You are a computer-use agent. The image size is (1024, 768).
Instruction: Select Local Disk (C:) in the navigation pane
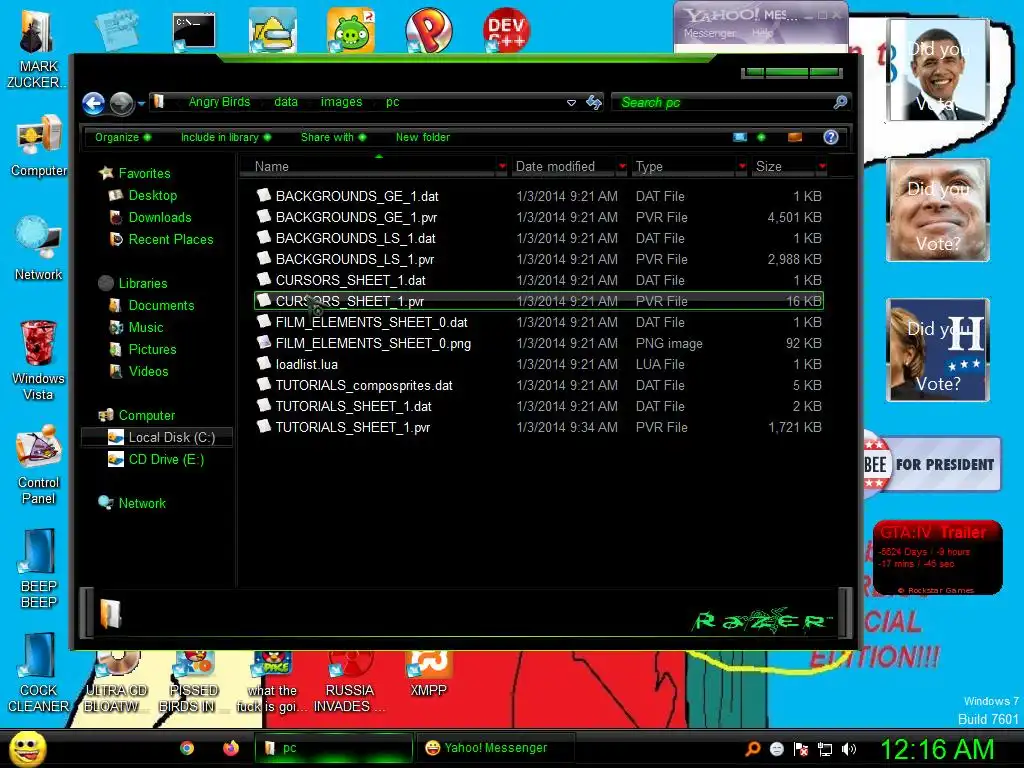[157, 438]
